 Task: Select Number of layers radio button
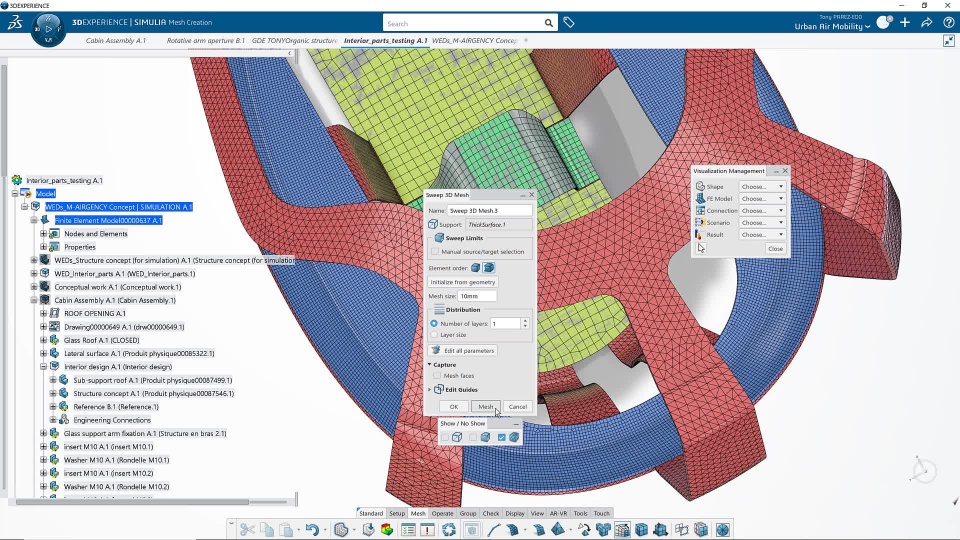pos(434,323)
